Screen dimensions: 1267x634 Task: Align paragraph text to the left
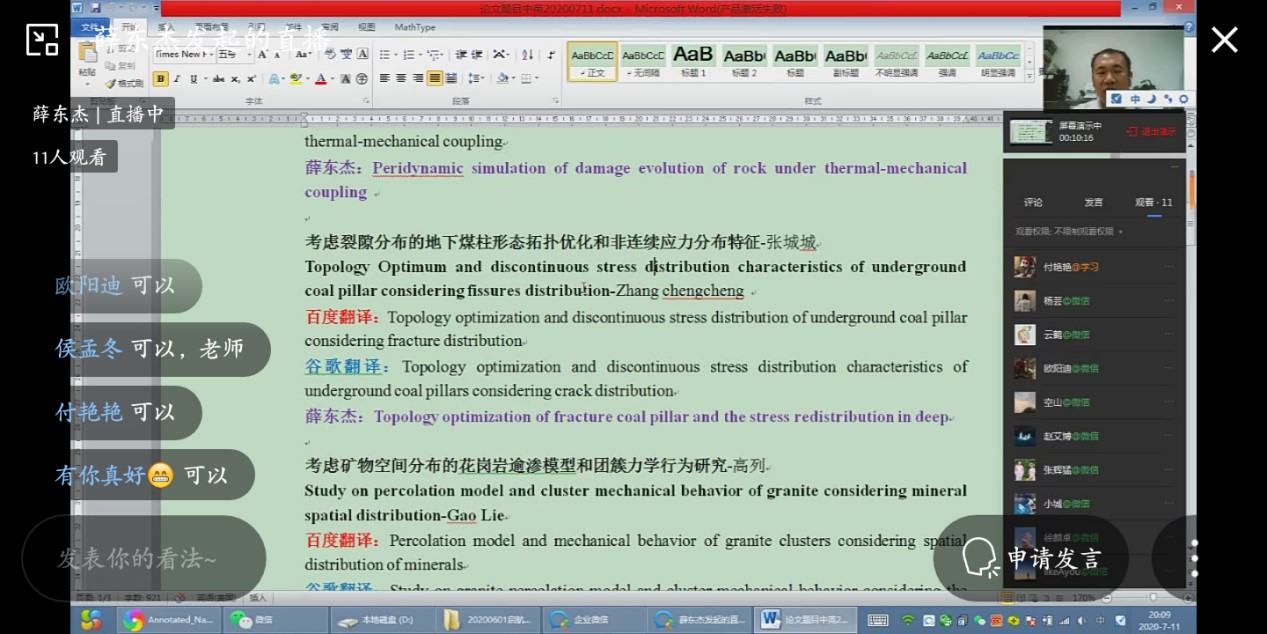(x=384, y=77)
